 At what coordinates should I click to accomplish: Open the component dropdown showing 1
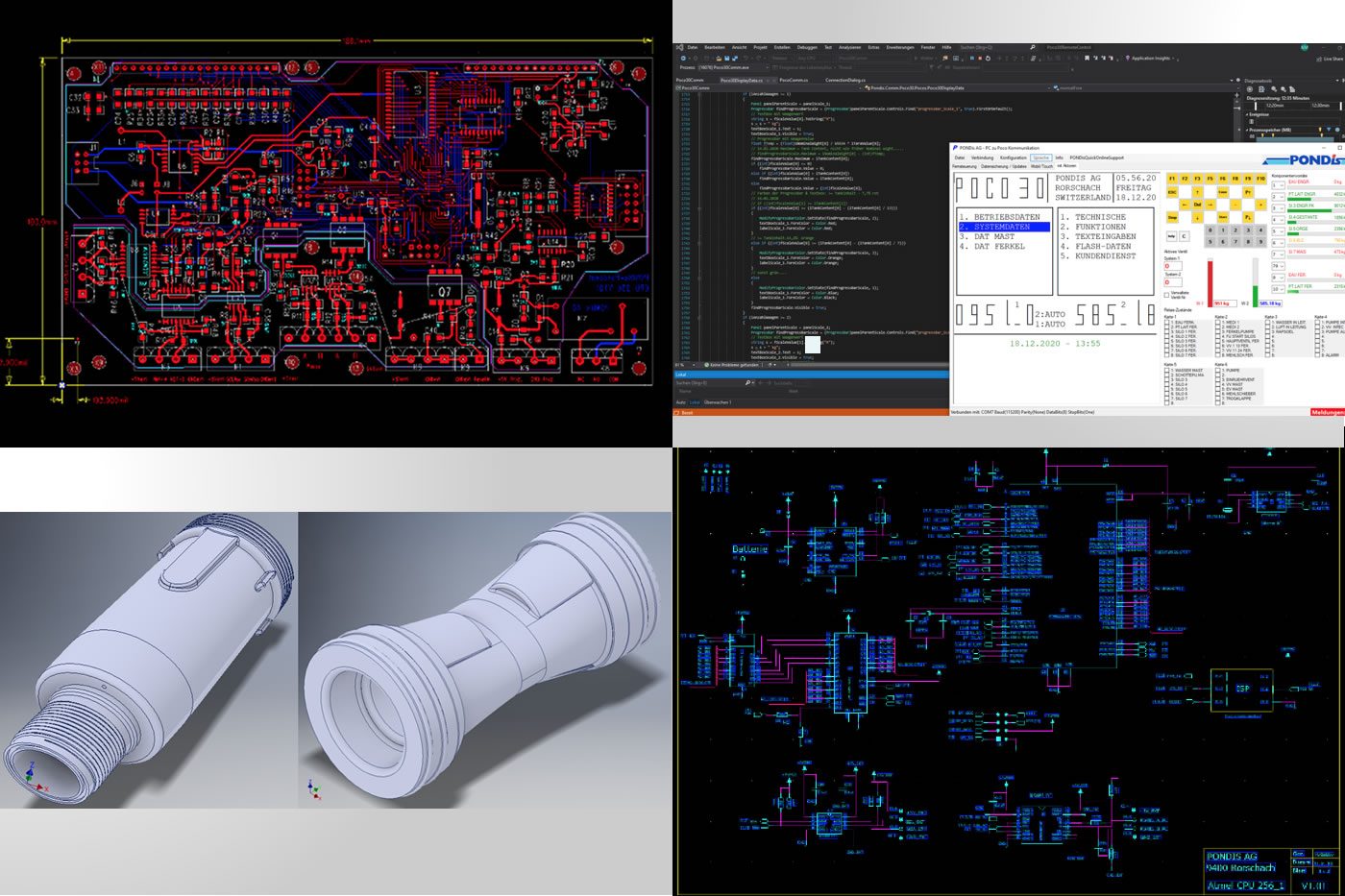pyautogui.click(x=1278, y=185)
